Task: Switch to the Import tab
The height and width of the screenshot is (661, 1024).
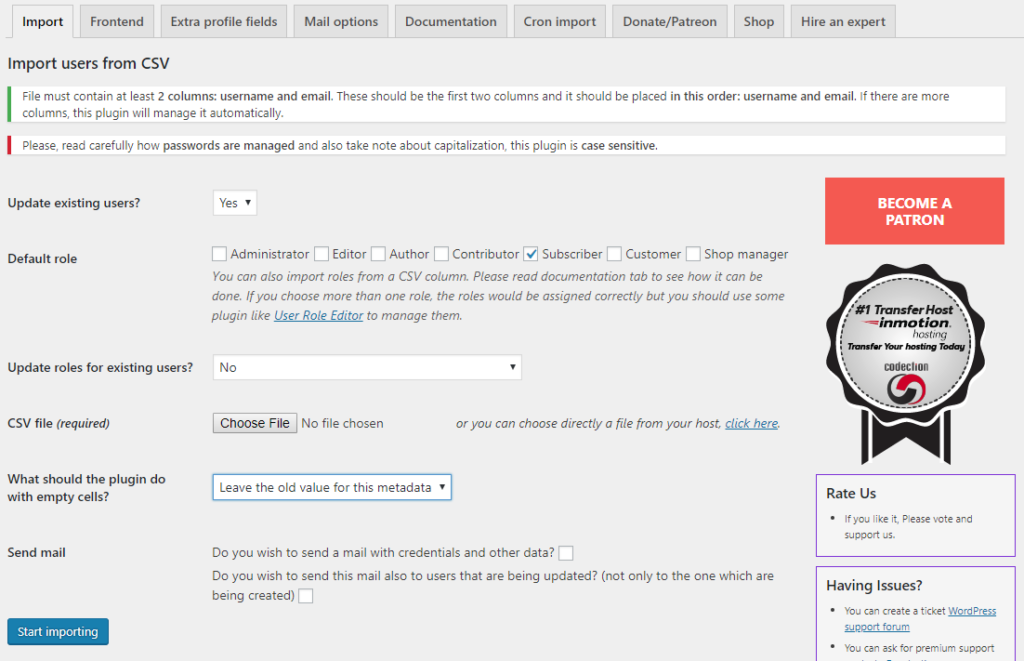Action: [x=42, y=22]
